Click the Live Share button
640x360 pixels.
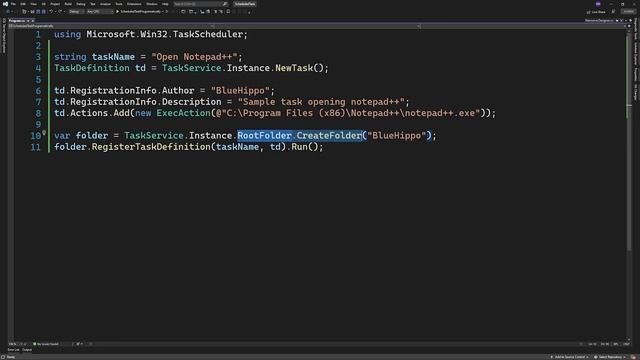coord(597,12)
